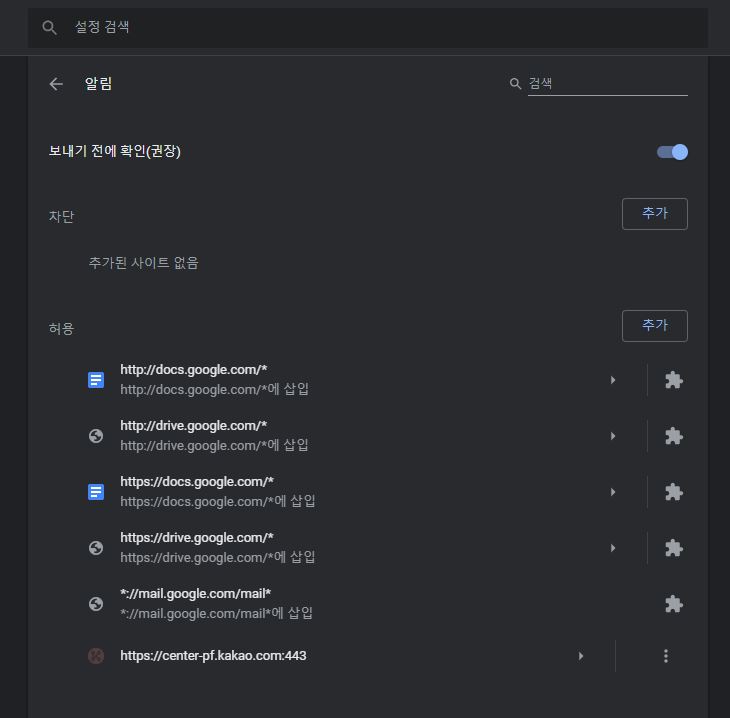Click the extension puzzle icon for http://drive.google.com
730x718 pixels.
[674, 436]
